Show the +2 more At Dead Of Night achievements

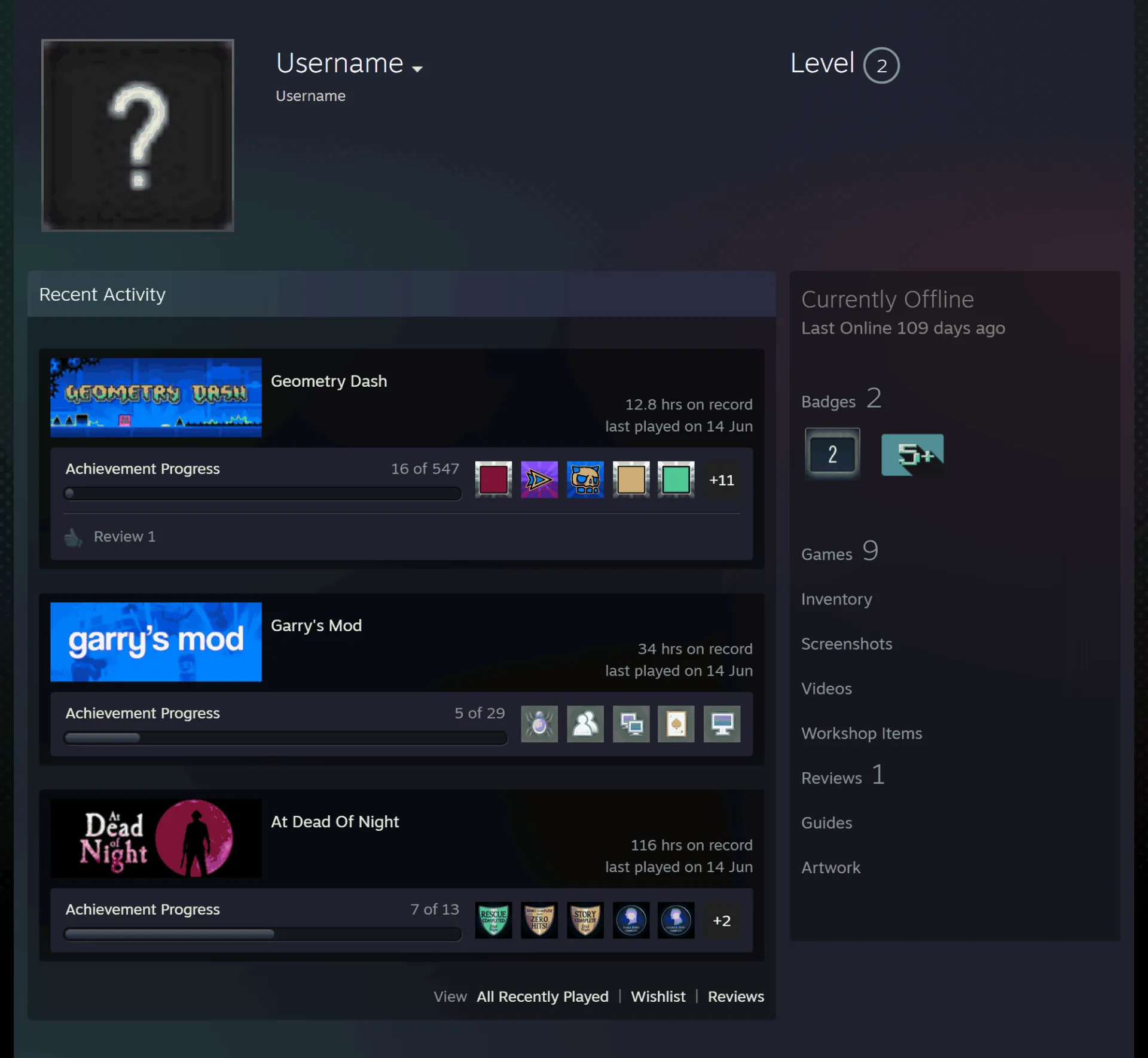point(722,921)
